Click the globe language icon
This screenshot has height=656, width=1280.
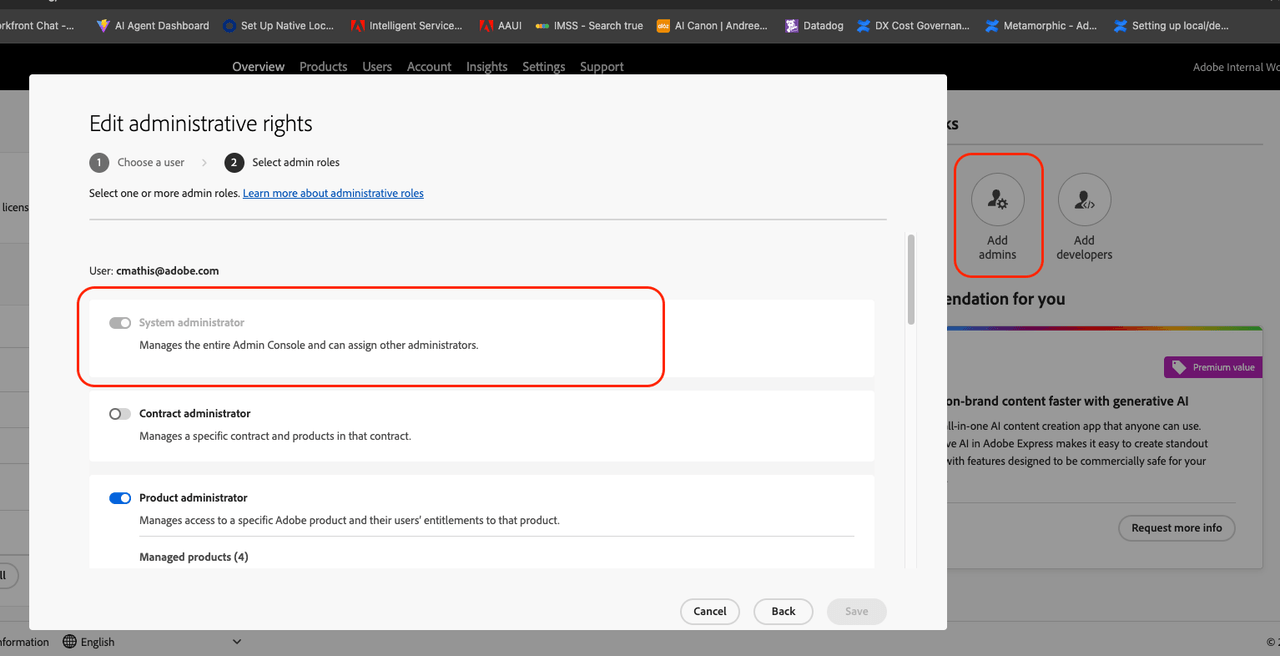tap(70, 642)
